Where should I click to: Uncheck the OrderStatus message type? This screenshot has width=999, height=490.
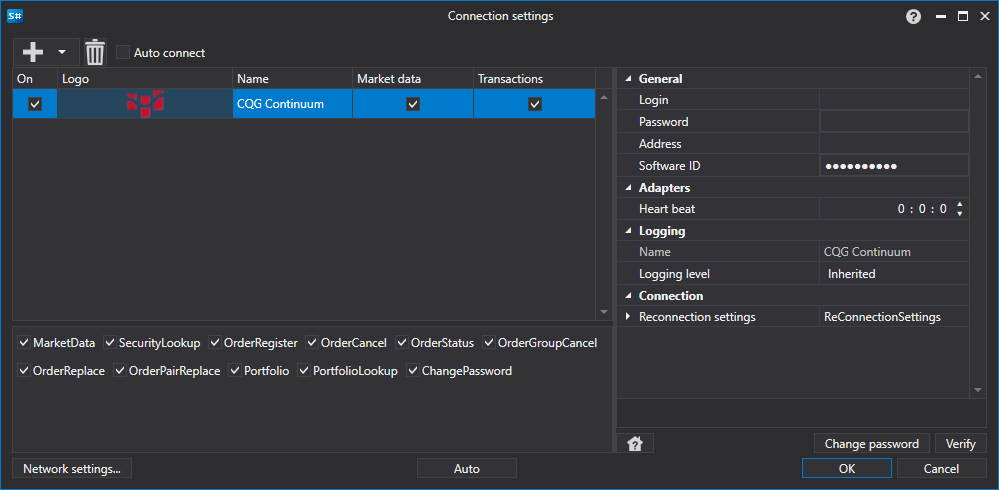tap(402, 343)
